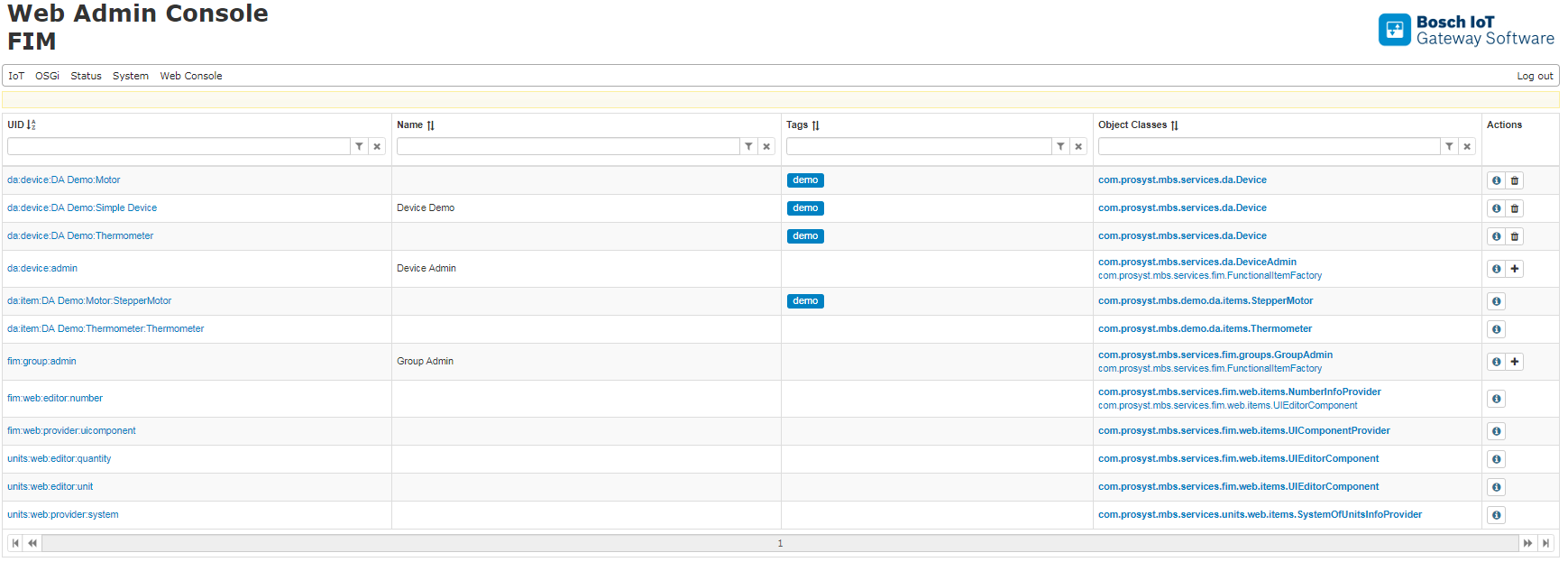Delete the DA Demo:Thermometer device
1568x562 pixels.
pos(1515,236)
